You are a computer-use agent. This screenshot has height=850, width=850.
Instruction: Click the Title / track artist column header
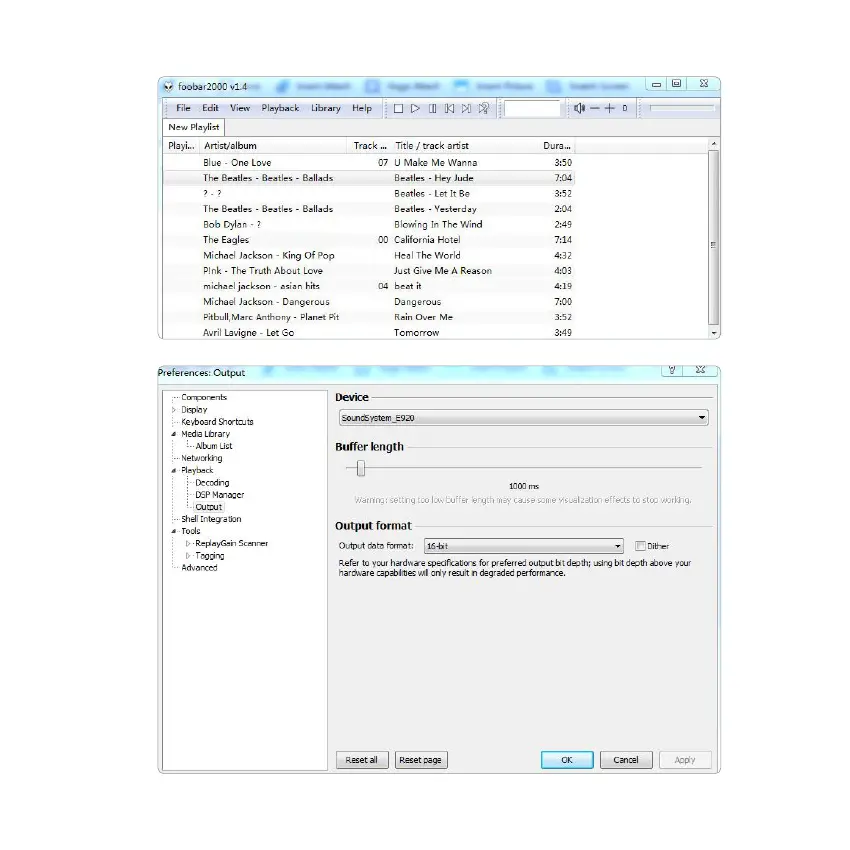(x=464, y=146)
